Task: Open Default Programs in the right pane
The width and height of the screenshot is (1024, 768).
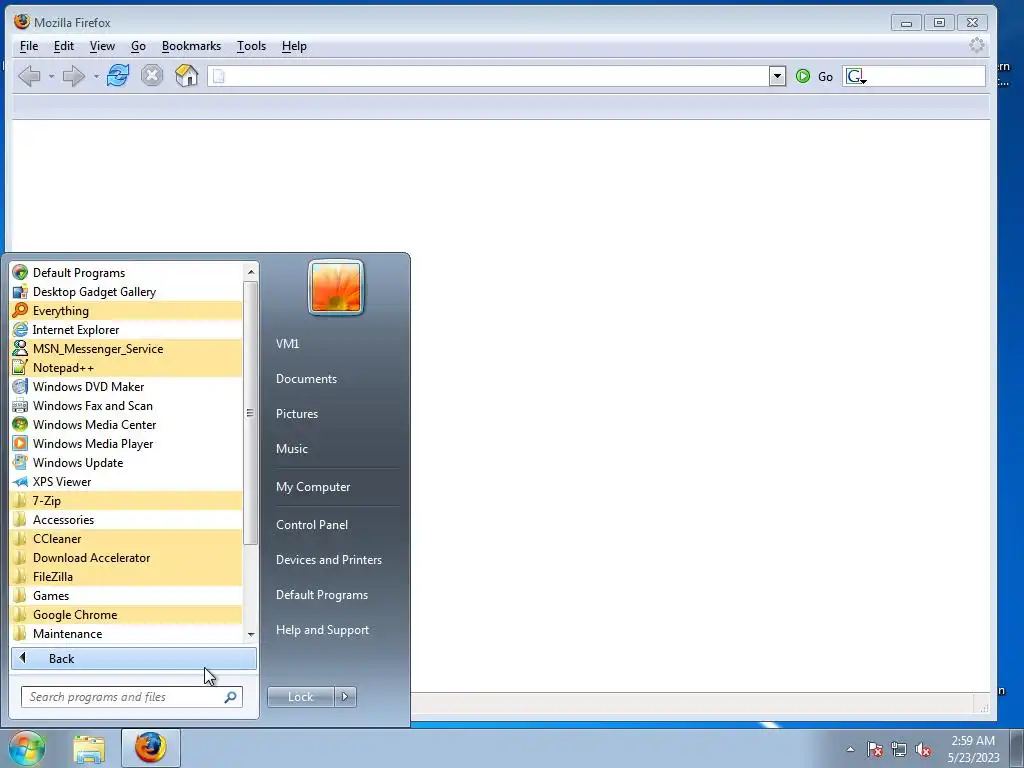Action: point(322,595)
